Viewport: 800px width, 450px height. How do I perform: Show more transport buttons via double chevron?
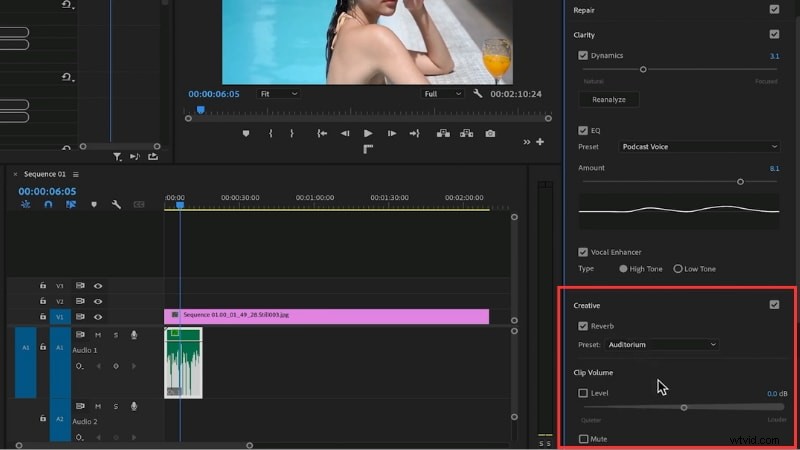527,142
